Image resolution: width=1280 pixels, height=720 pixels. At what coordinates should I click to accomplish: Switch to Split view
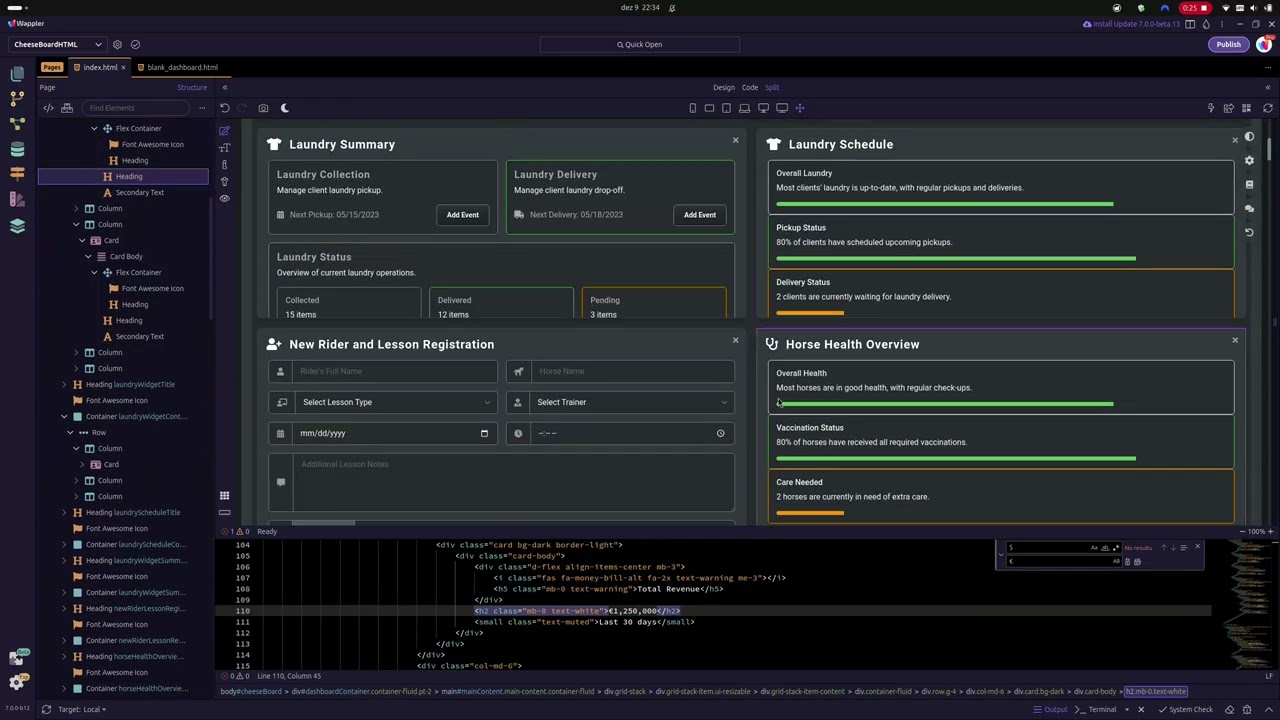pyautogui.click(x=772, y=87)
